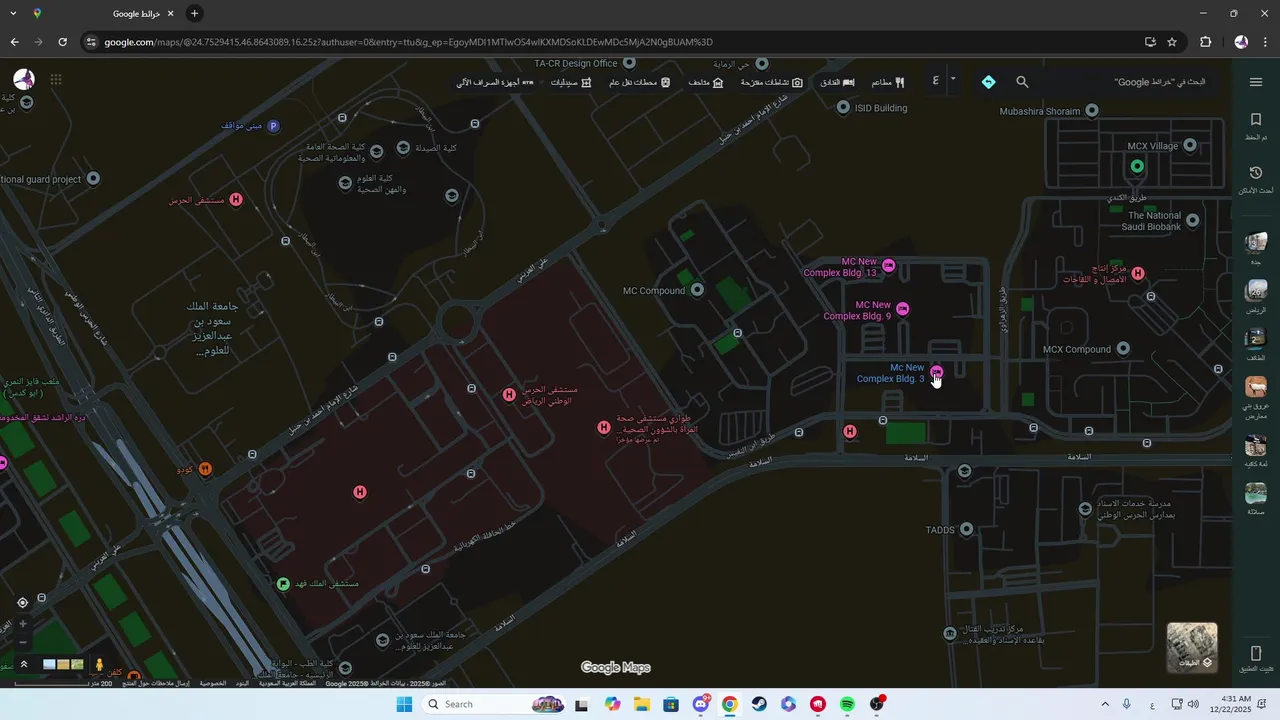
Task: Click Send product feedback link in the footer
Action: [x=156, y=683]
